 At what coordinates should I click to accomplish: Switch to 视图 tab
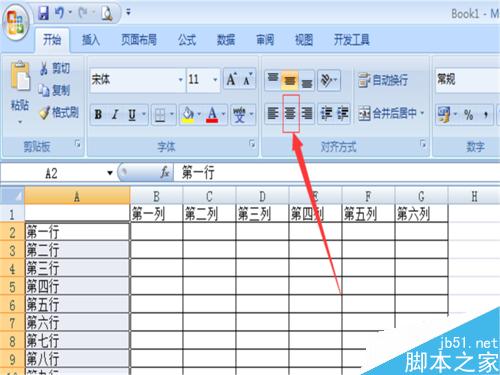click(x=304, y=40)
